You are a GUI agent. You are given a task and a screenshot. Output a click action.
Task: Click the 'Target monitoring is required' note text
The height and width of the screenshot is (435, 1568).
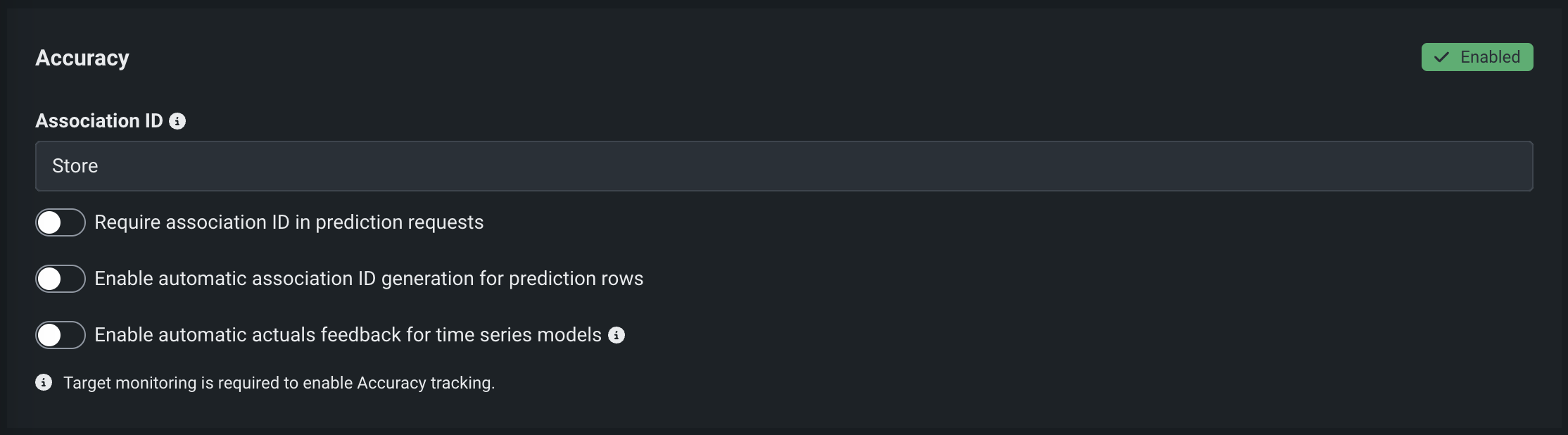tap(279, 383)
